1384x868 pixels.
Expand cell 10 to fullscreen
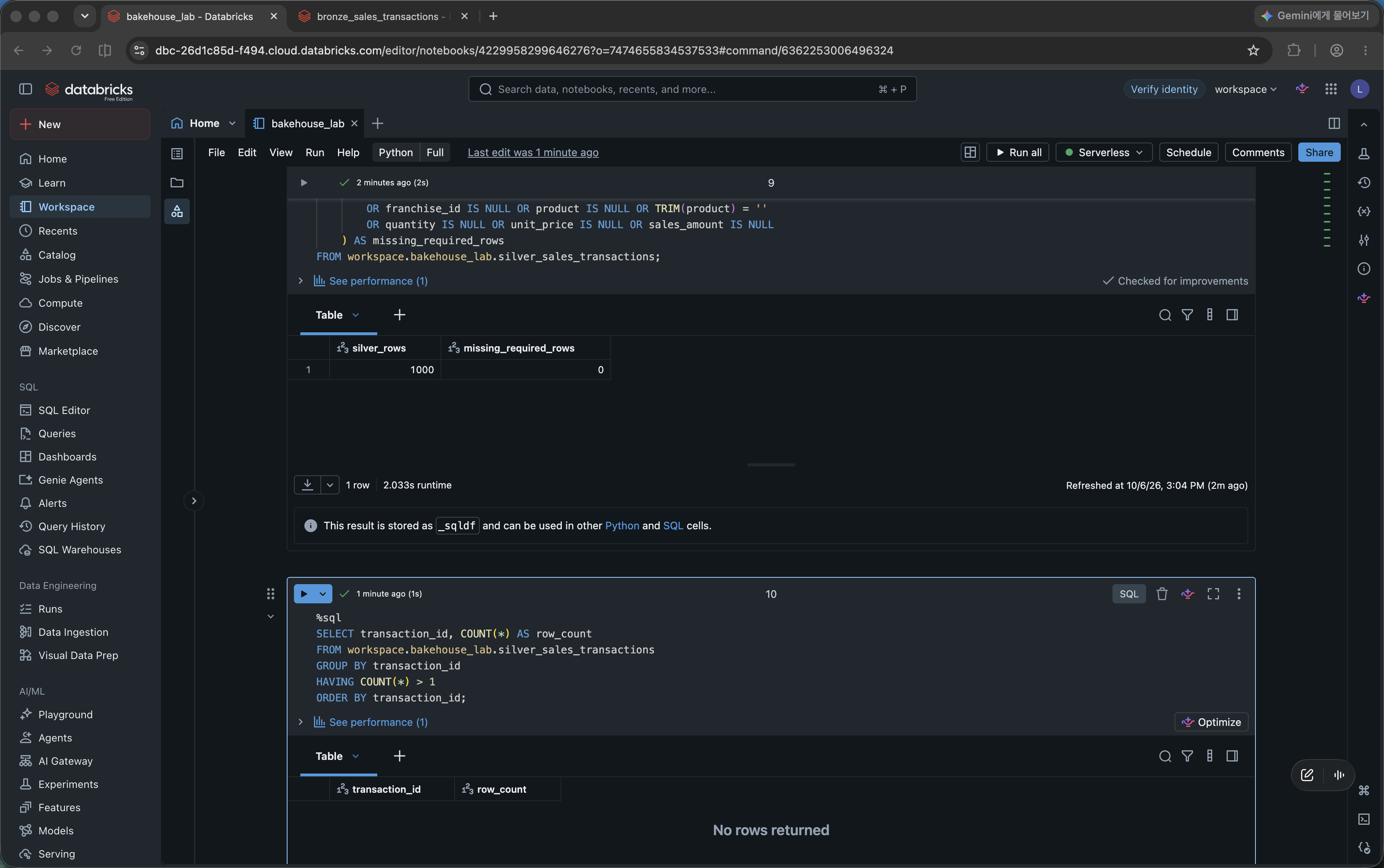[x=1213, y=594]
